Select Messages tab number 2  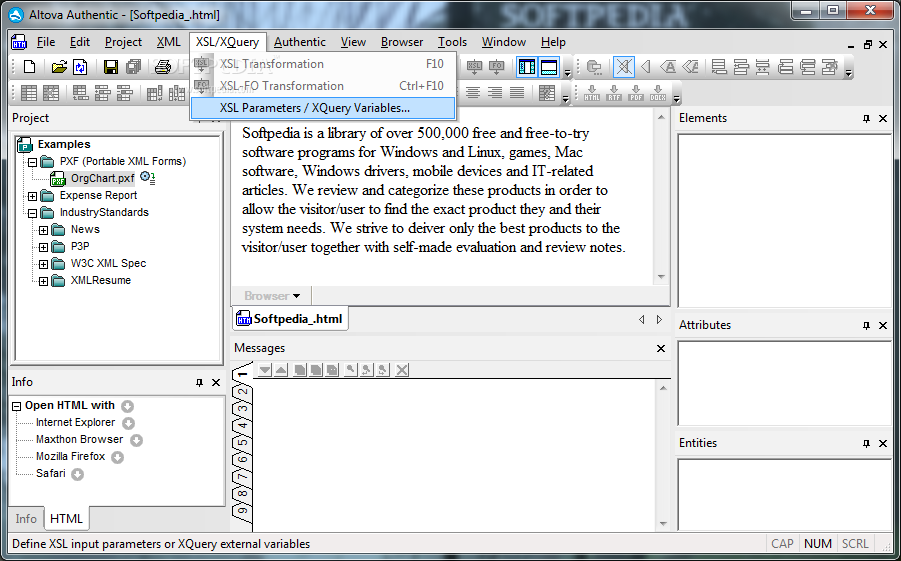click(243, 391)
